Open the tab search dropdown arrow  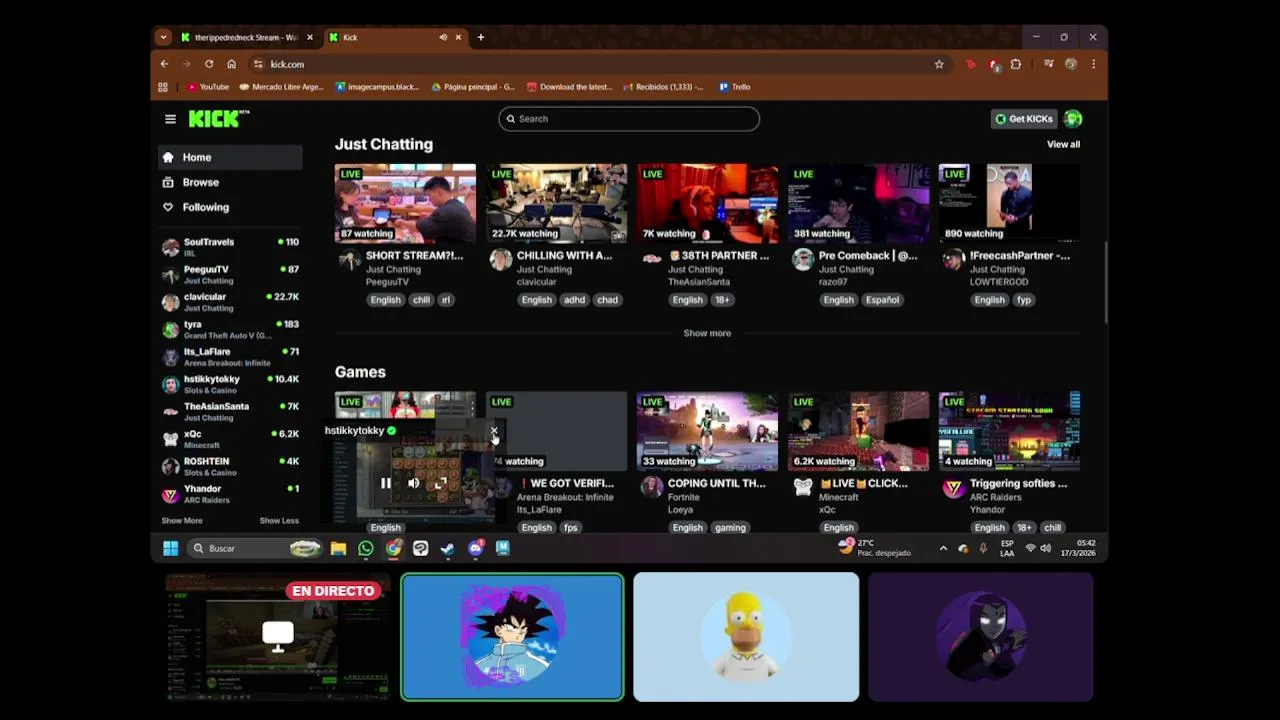[163, 38]
